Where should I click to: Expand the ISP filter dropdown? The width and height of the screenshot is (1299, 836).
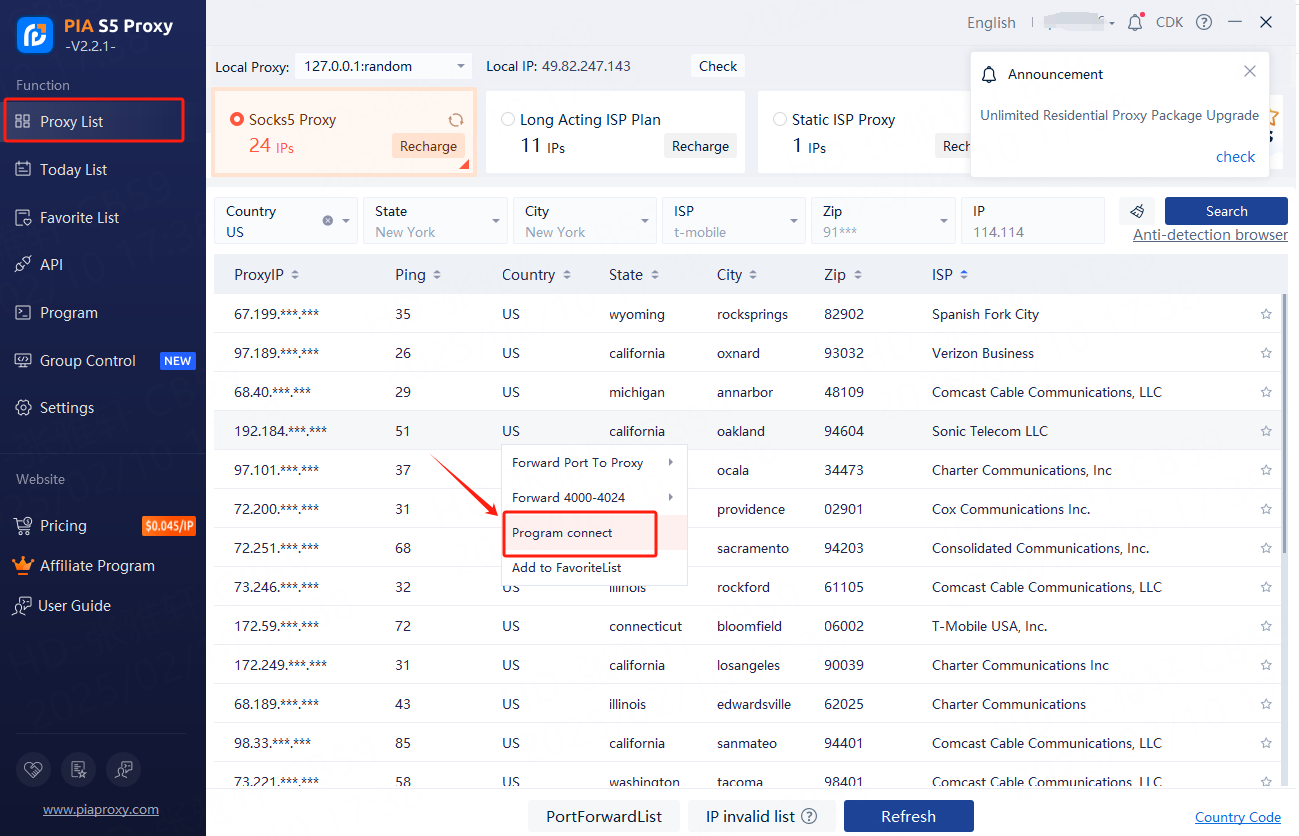pyautogui.click(x=794, y=221)
